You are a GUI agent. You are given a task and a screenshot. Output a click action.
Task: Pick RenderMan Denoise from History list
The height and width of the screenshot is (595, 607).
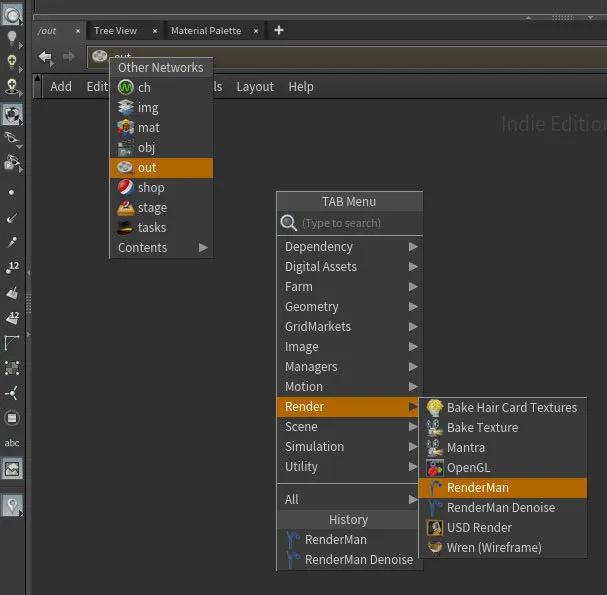(349, 560)
